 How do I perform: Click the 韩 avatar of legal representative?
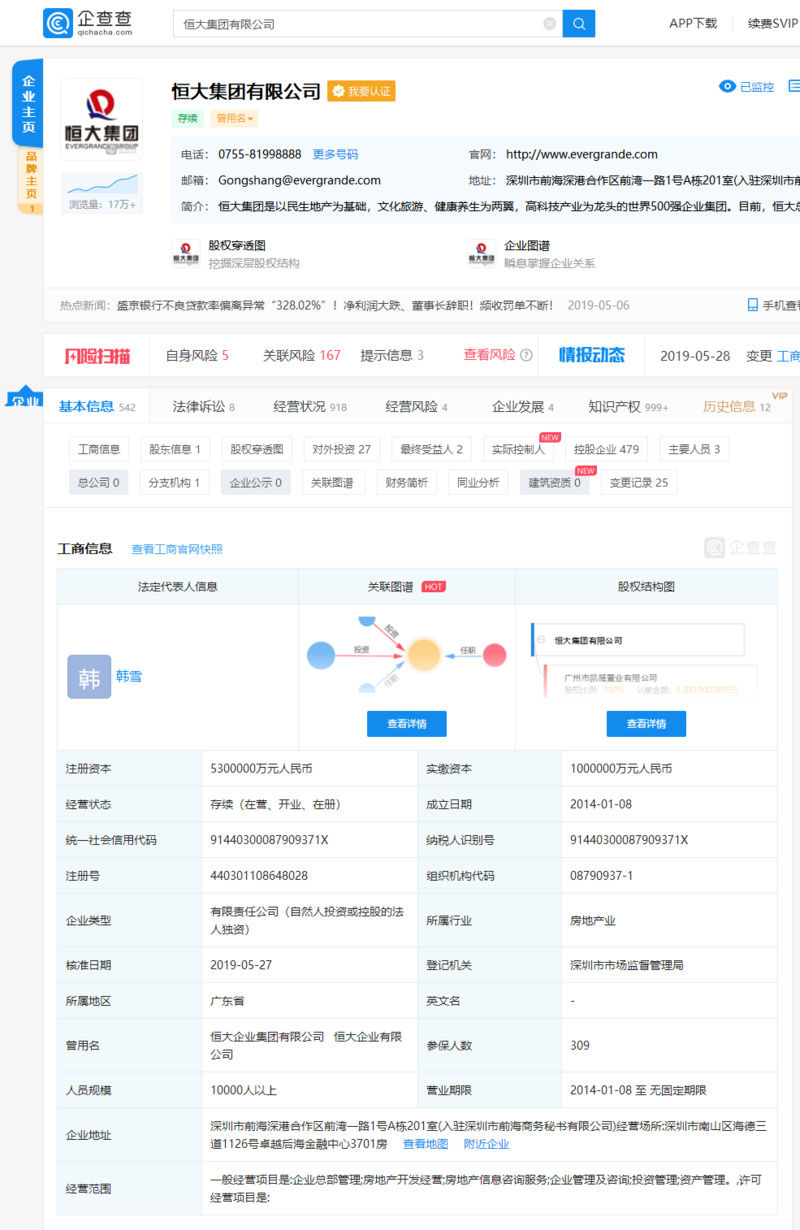coord(89,677)
